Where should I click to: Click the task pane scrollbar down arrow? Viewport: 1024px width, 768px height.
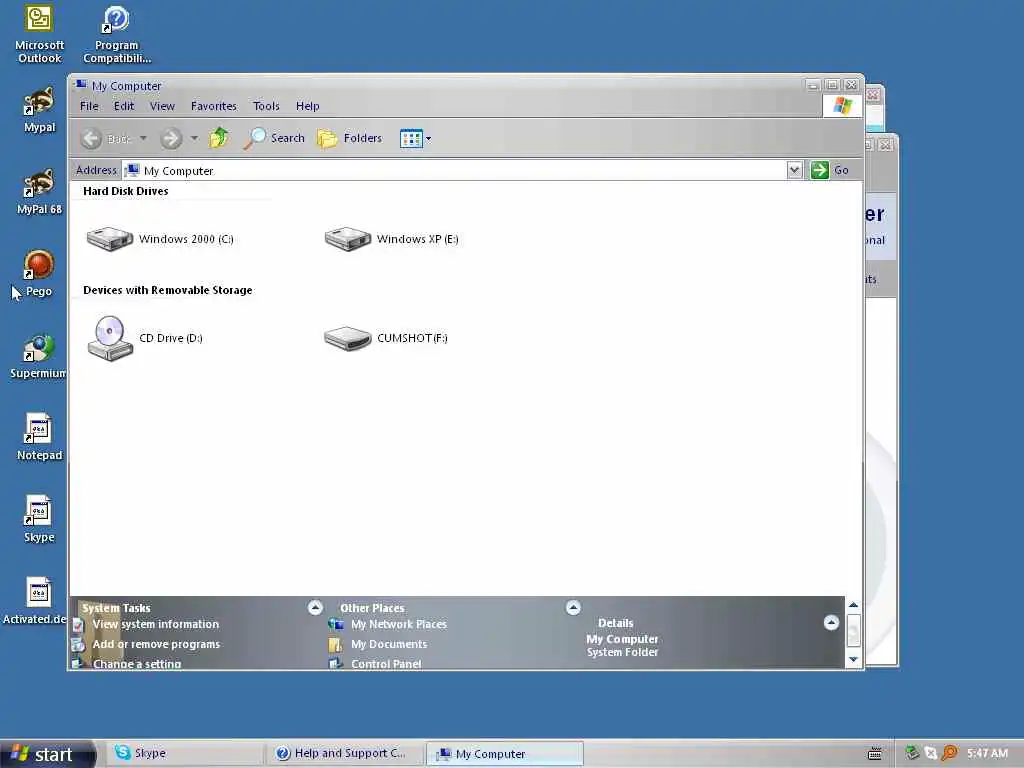(853, 659)
